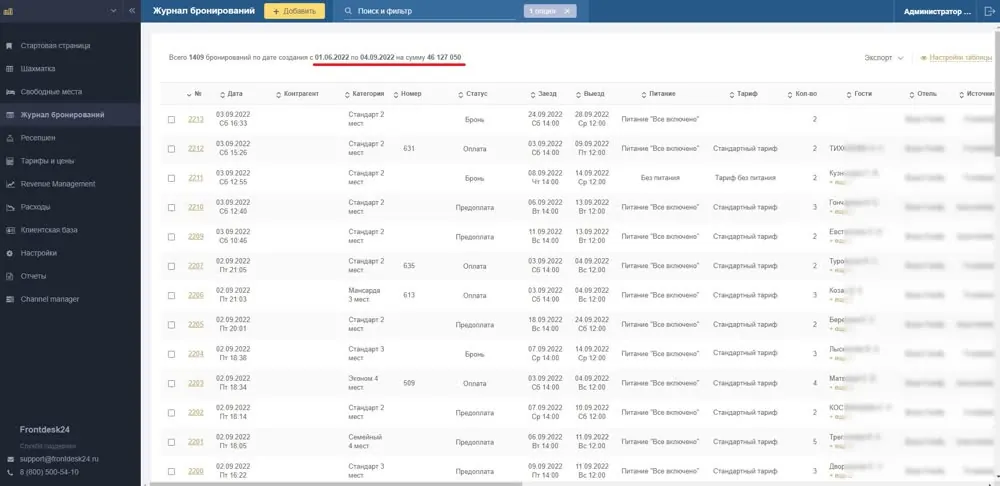Open booking number 2202 link
Viewport: 1000px width, 486px height.
click(196, 413)
